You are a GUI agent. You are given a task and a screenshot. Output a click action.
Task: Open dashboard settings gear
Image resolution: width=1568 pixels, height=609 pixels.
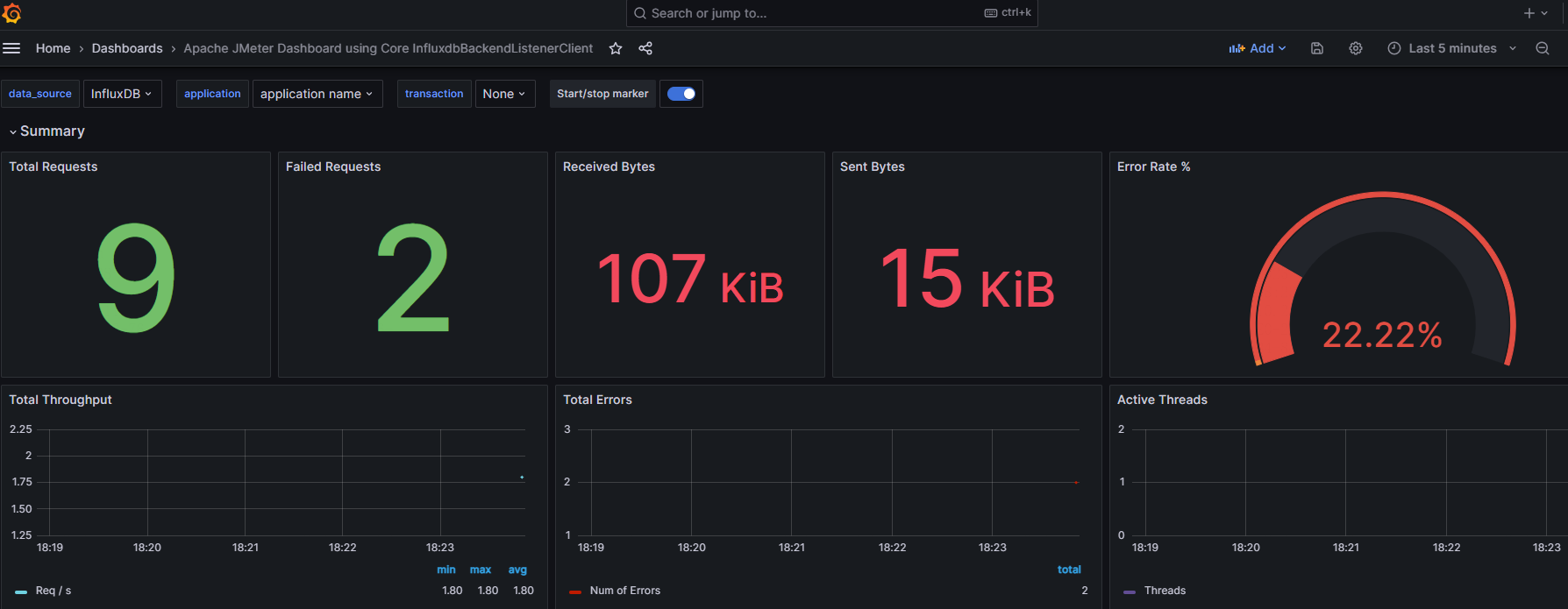point(1356,48)
